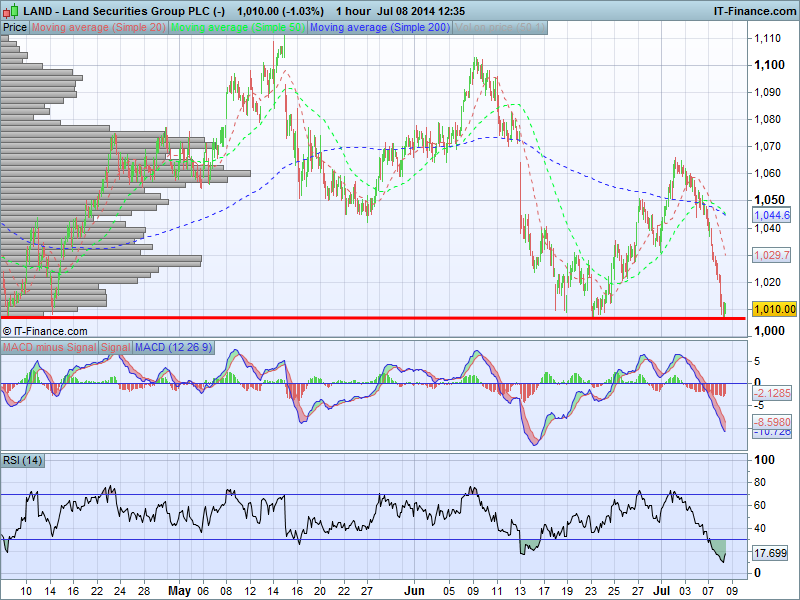Toggle the Moving average (Simple 200) legend
Screen dimensions: 800x600
click(x=379, y=28)
